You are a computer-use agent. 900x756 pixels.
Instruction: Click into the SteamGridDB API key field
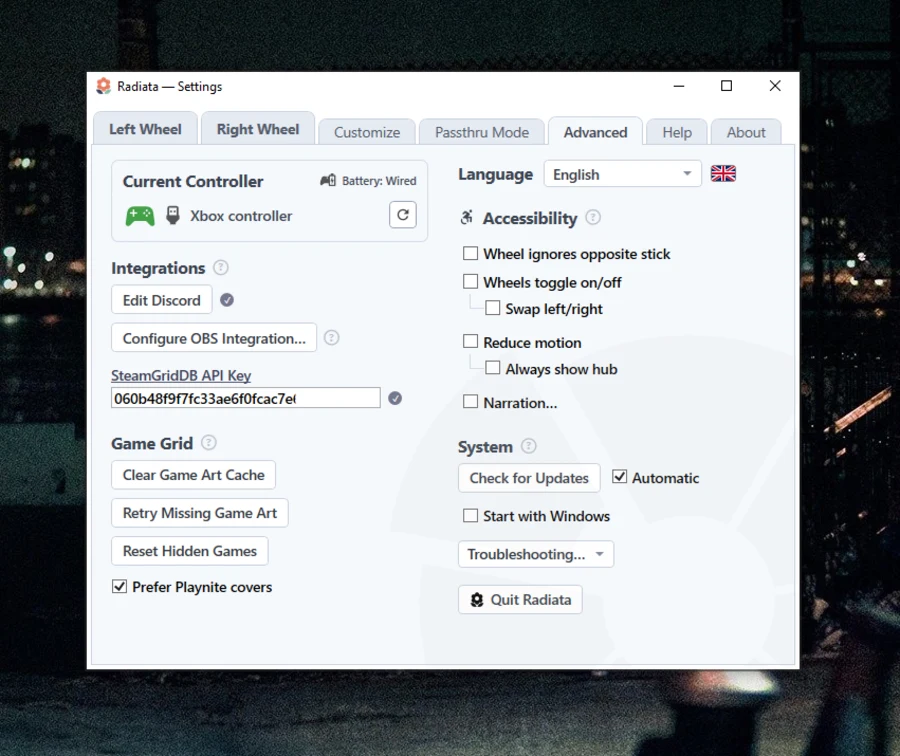click(246, 398)
